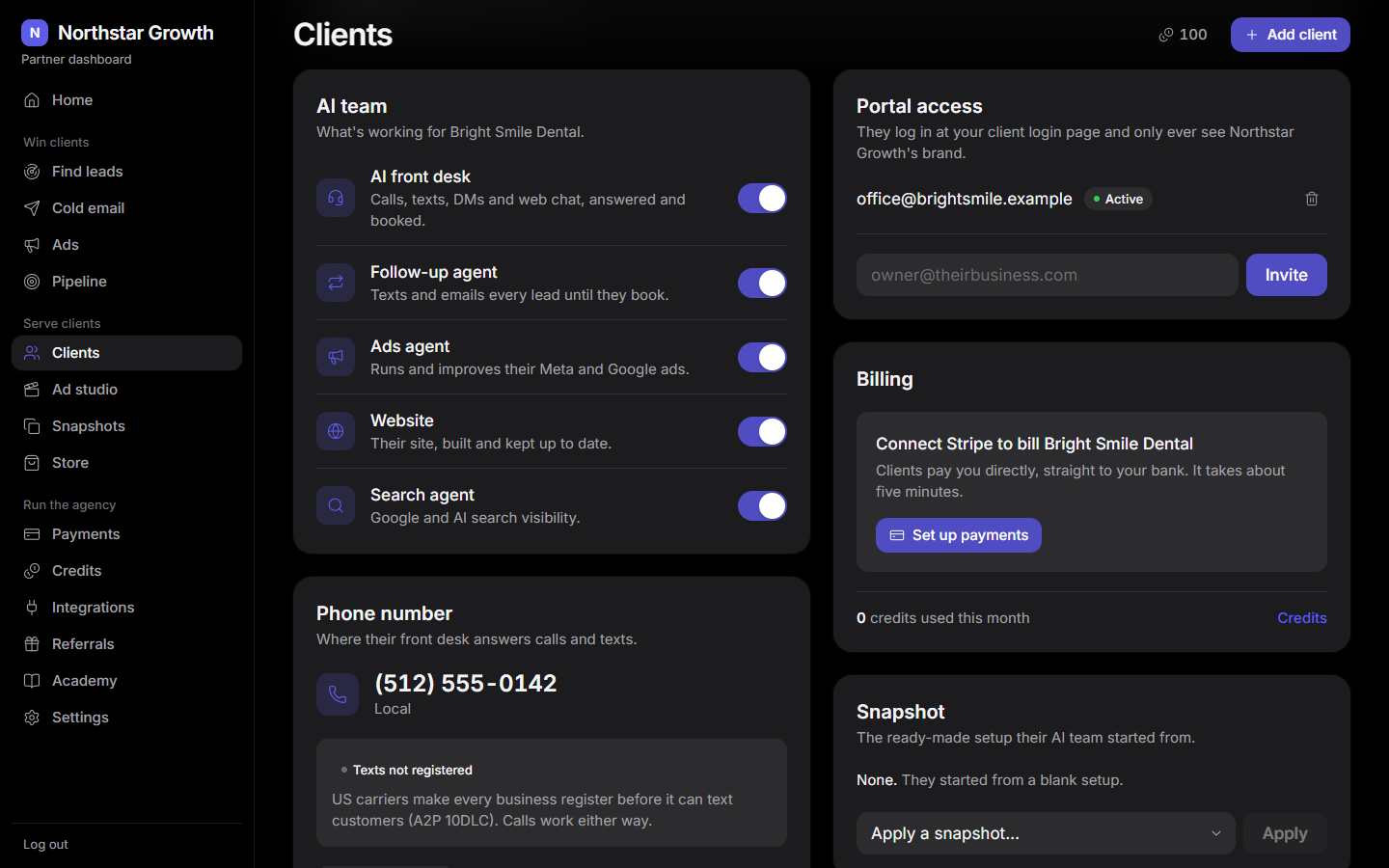The width and height of the screenshot is (1389, 868).
Task: Click the office@brightsmile.example email text
Action: pos(965,199)
